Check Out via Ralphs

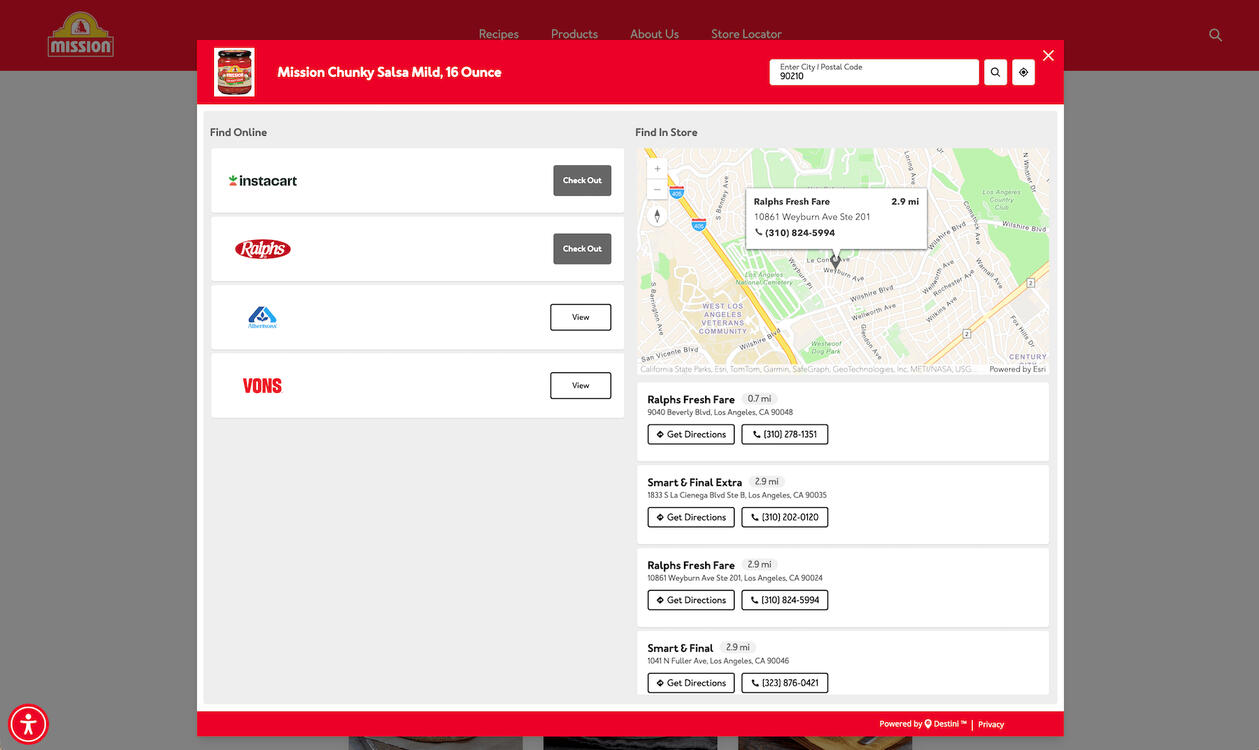tap(582, 249)
